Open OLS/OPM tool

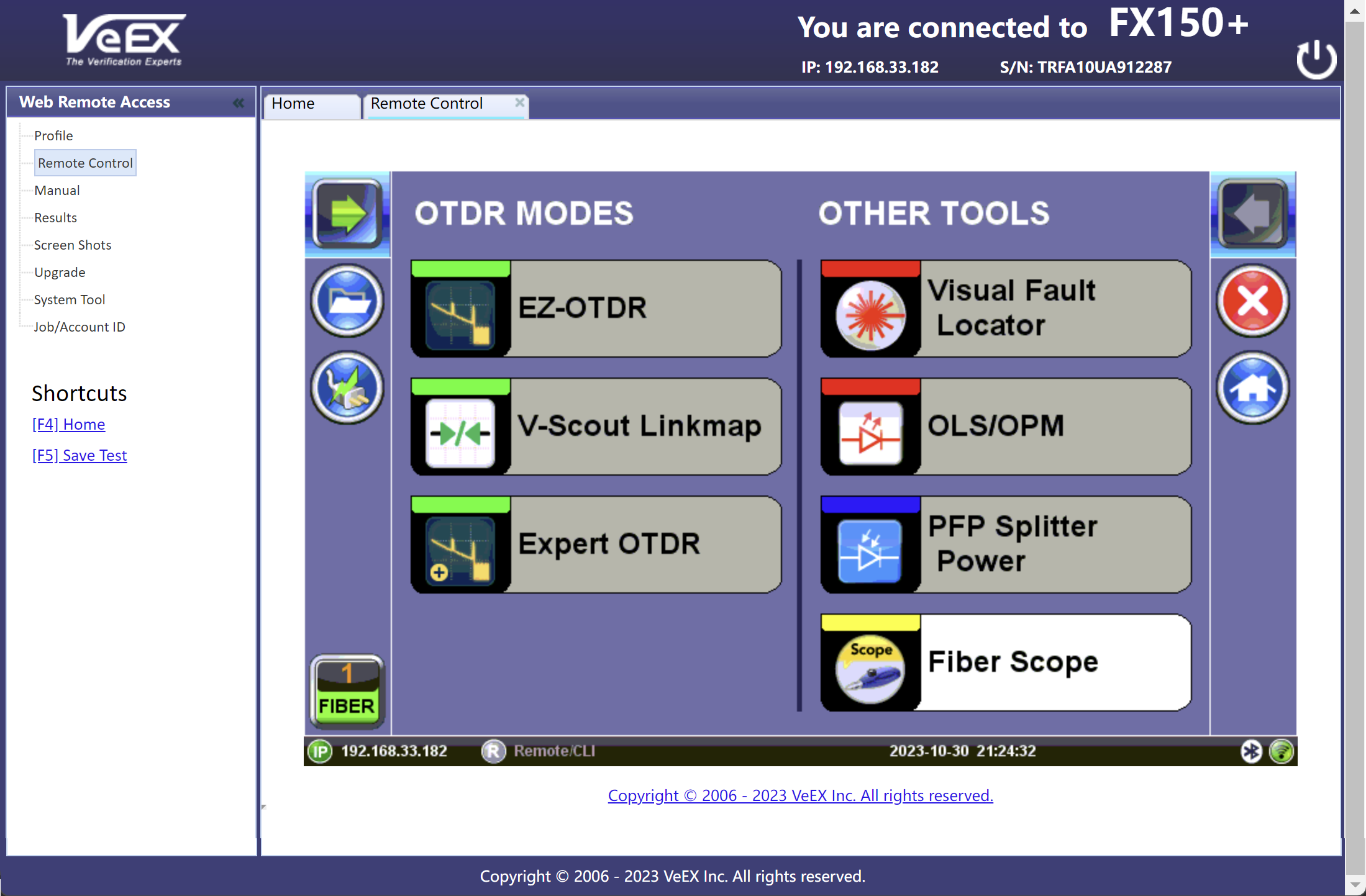[1006, 427]
